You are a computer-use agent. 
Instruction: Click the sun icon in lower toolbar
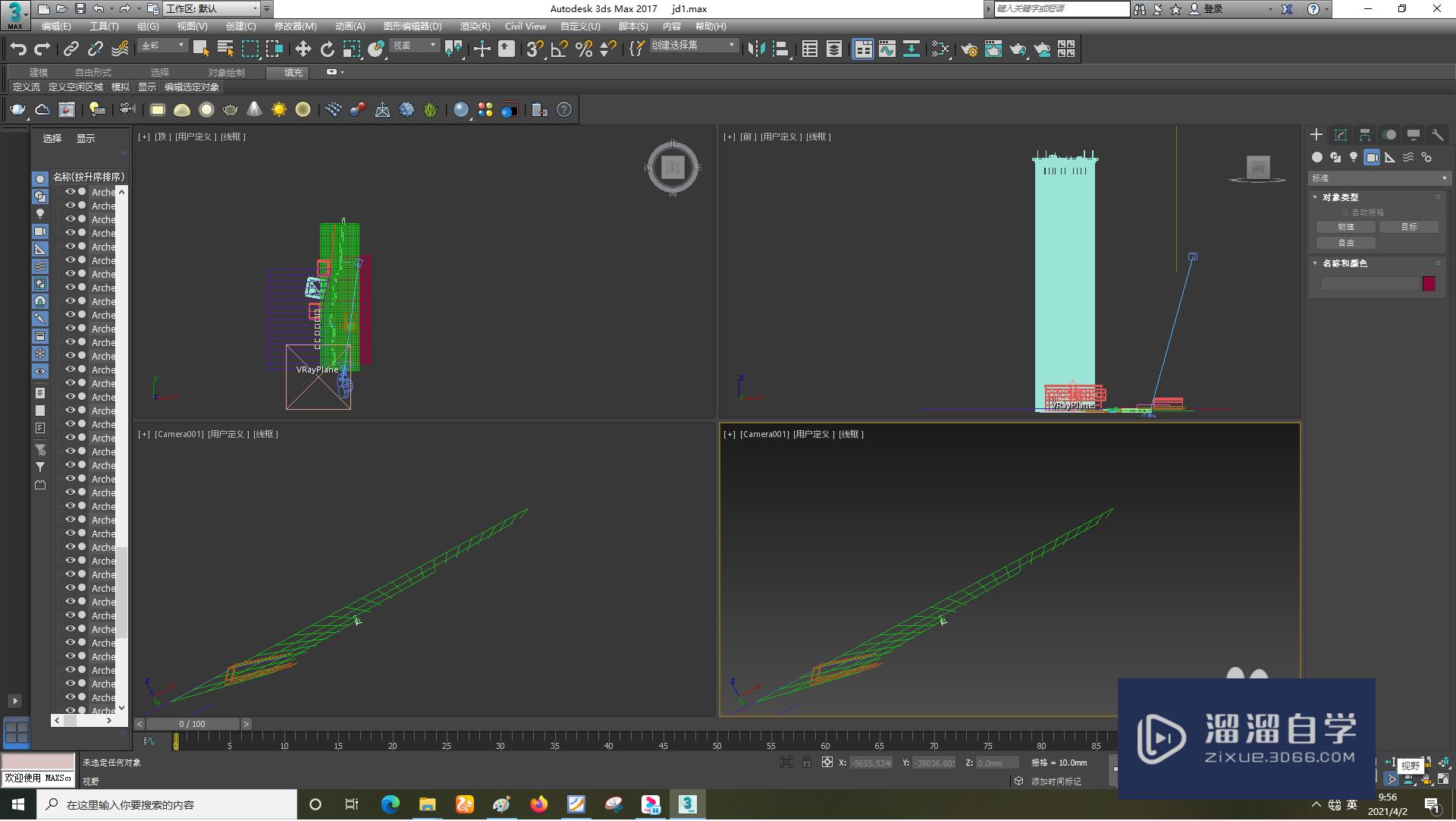click(279, 110)
